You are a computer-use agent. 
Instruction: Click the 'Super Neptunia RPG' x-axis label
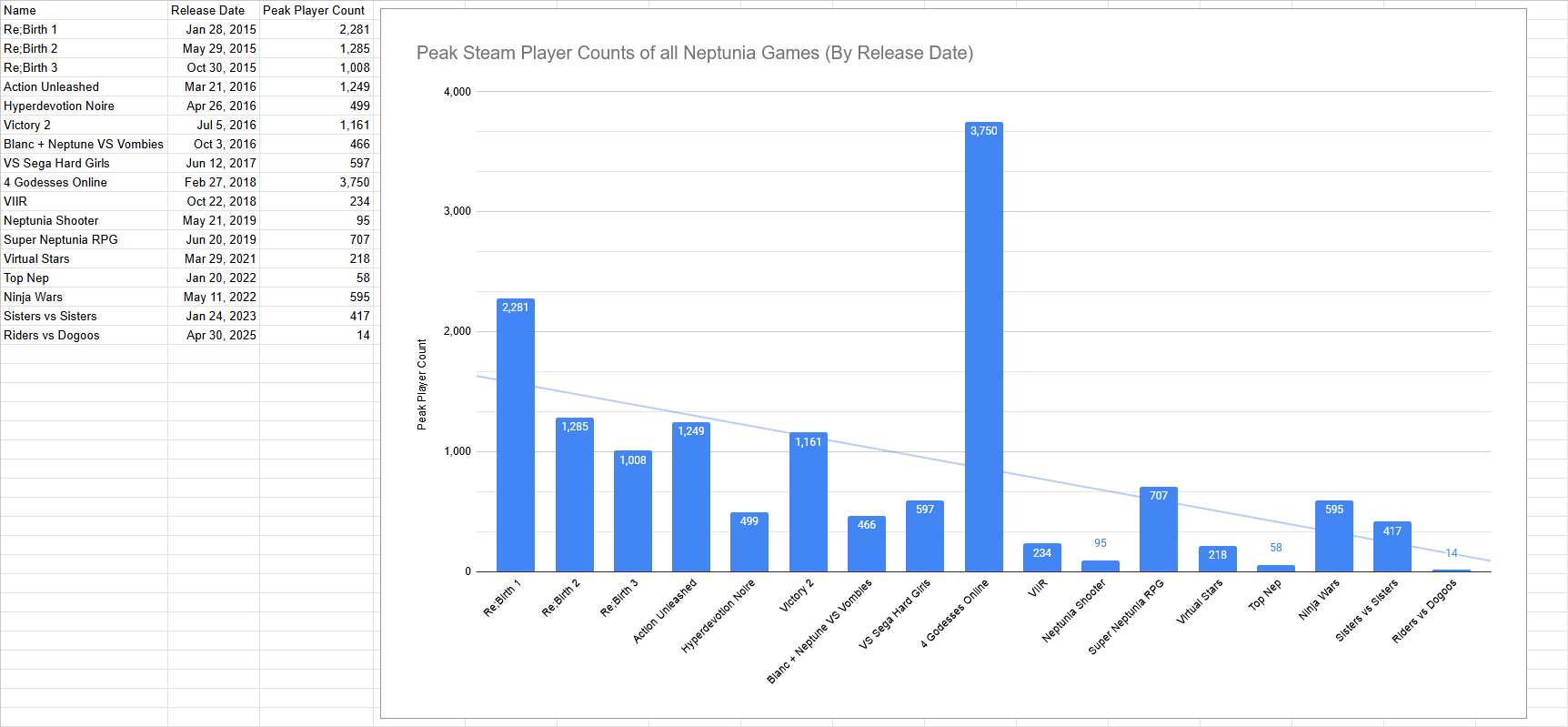coord(1126,617)
